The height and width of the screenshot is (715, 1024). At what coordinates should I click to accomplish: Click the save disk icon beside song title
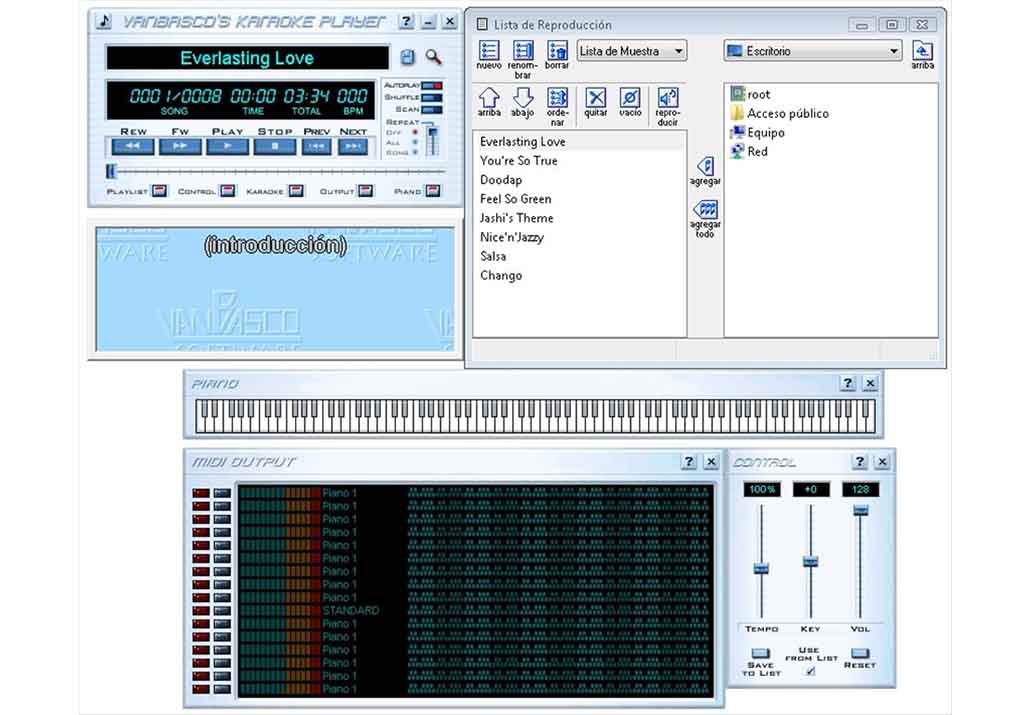click(x=407, y=57)
